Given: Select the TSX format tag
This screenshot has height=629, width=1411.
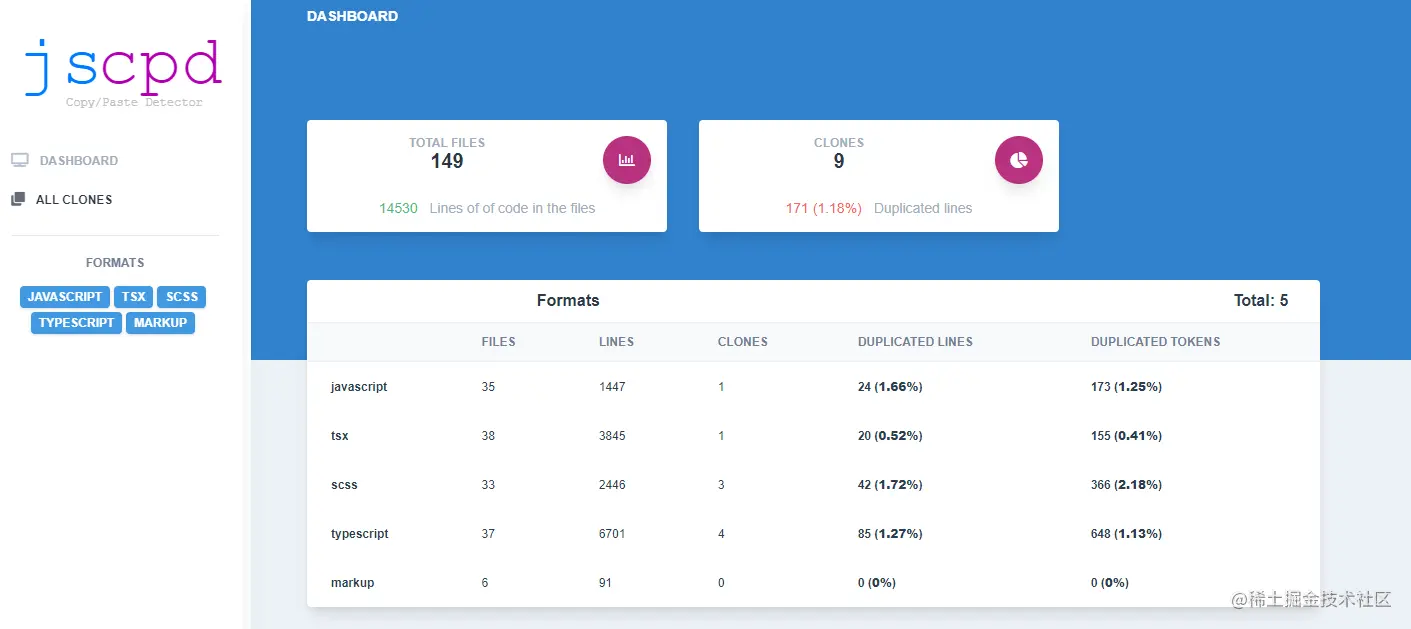Looking at the screenshot, I should pos(134,297).
